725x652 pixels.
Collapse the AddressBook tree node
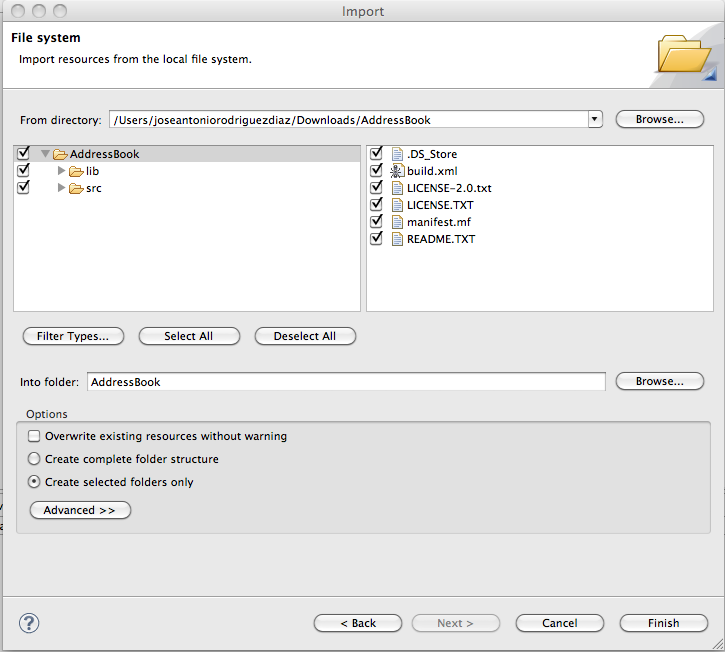45,154
